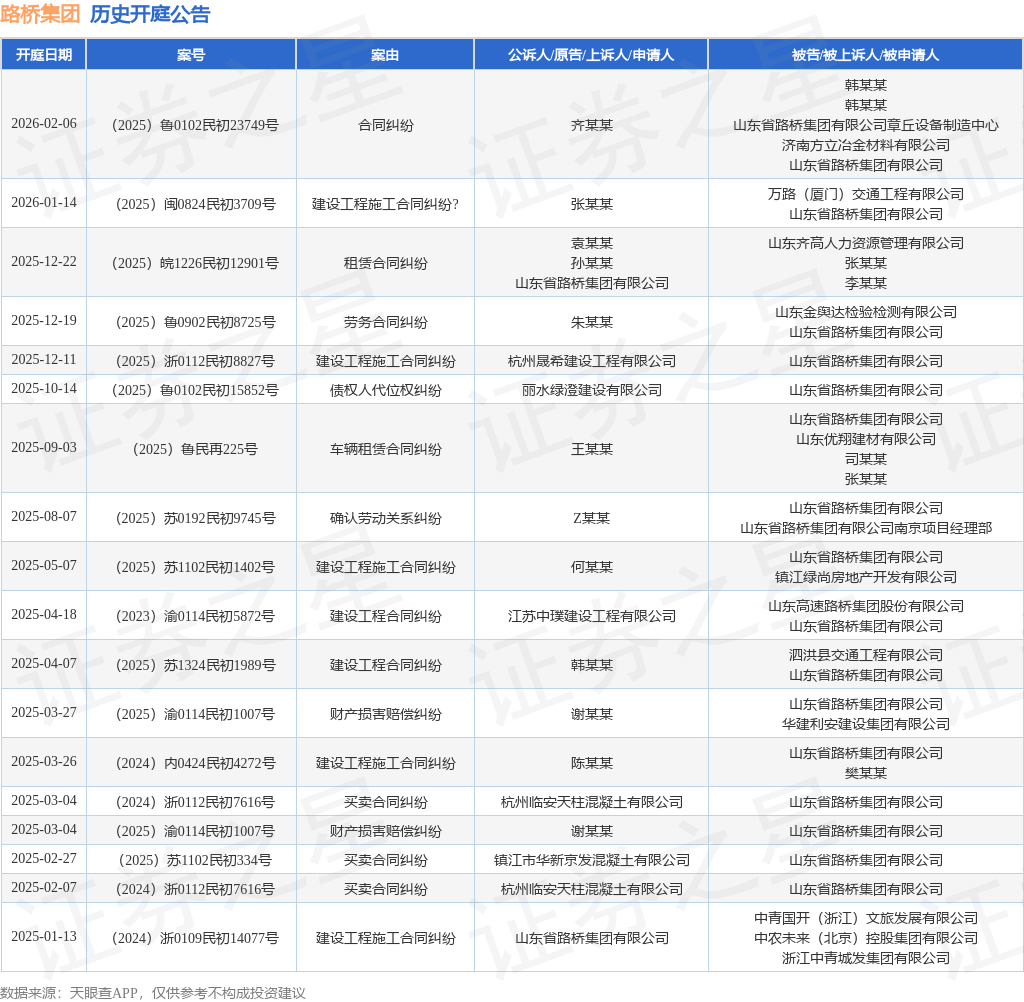The image size is (1024, 1002).
Task: Click 华建利安建设集团有限公司
Action: pos(865,724)
